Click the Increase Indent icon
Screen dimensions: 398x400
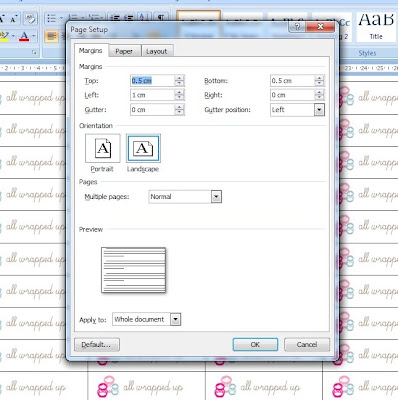pos(129,18)
